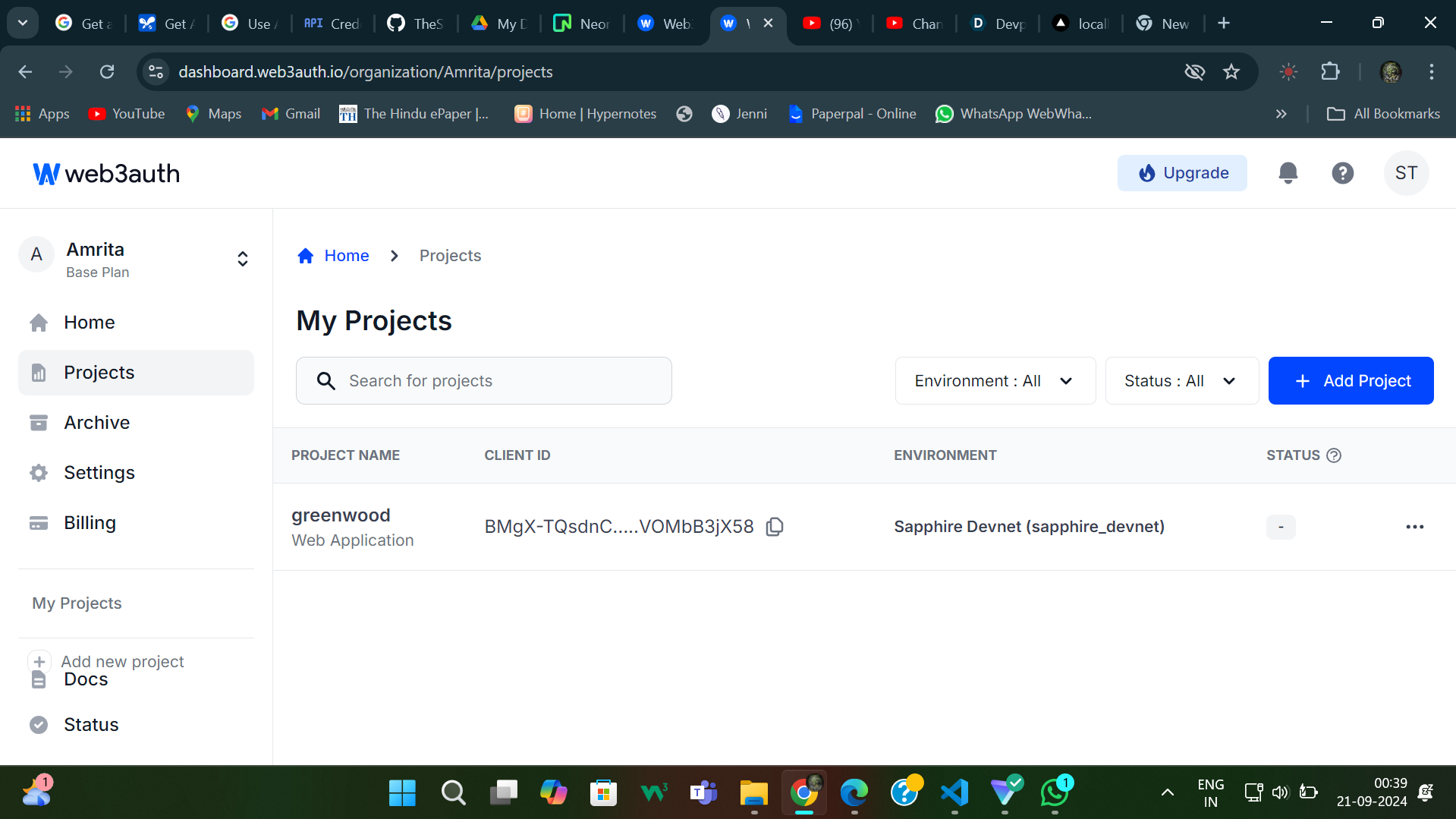Image resolution: width=1456 pixels, height=819 pixels.
Task: Click the PROJECT NAME column header
Action: point(345,455)
